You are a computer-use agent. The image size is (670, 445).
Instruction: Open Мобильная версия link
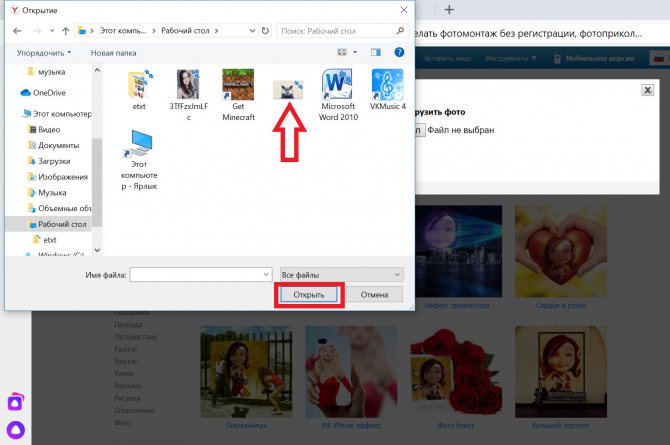click(594, 59)
